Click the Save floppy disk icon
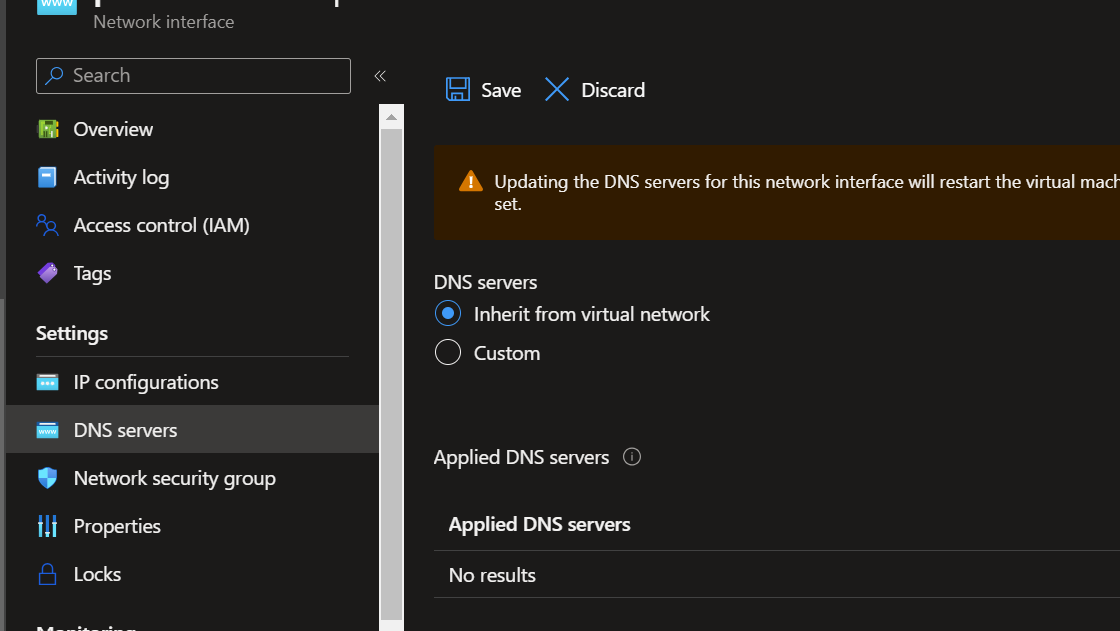1120x631 pixels. [458, 89]
